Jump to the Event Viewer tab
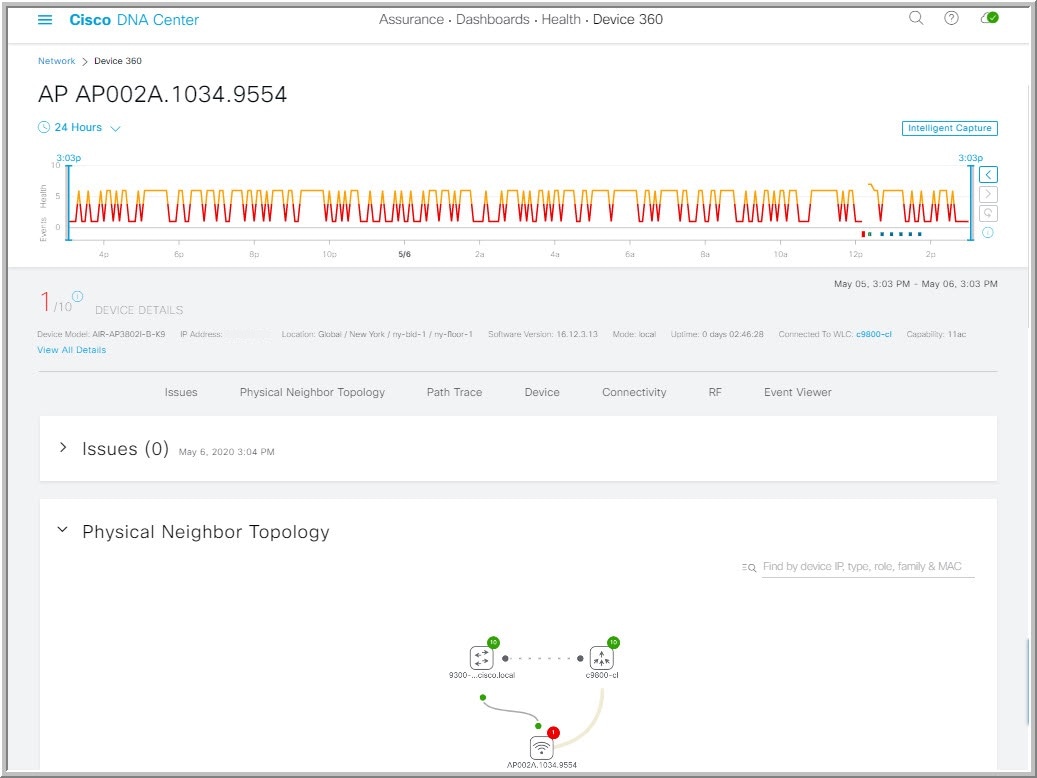The height and width of the screenshot is (778, 1037). (x=798, y=392)
